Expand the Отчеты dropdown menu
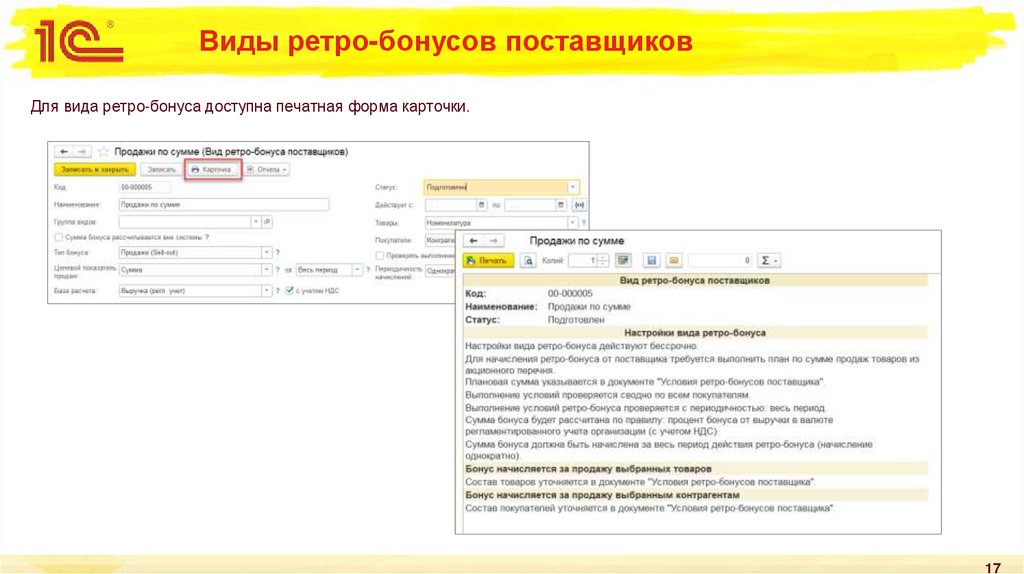The width and height of the screenshot is (1024, 574). pyautogui.click(x=267, y=170)
